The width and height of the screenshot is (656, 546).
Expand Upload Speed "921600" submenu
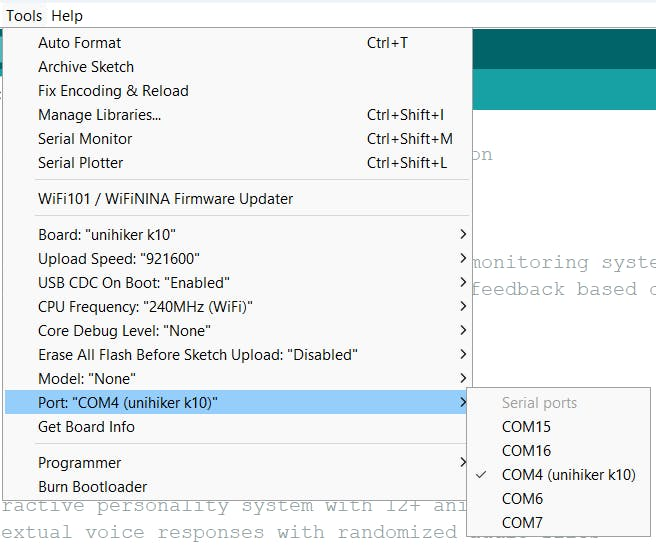tap(237, 259)
